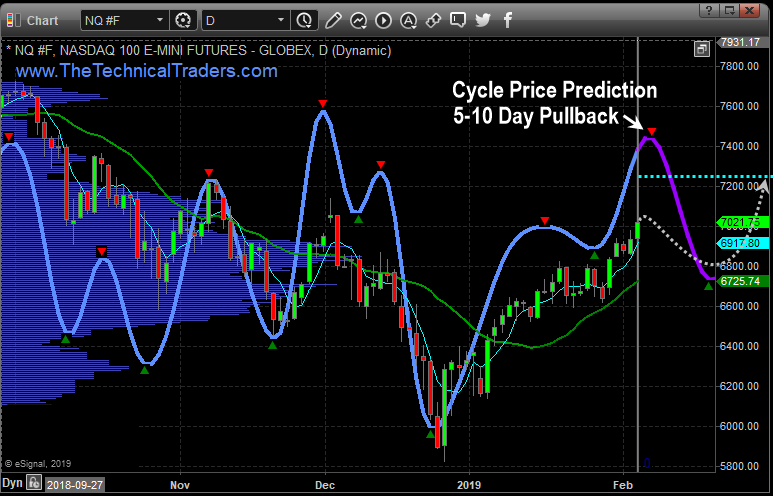Click the 5-10 Day Pullback annotation text
The height and width of the screenshot is (496, 773).
(536, 116)
